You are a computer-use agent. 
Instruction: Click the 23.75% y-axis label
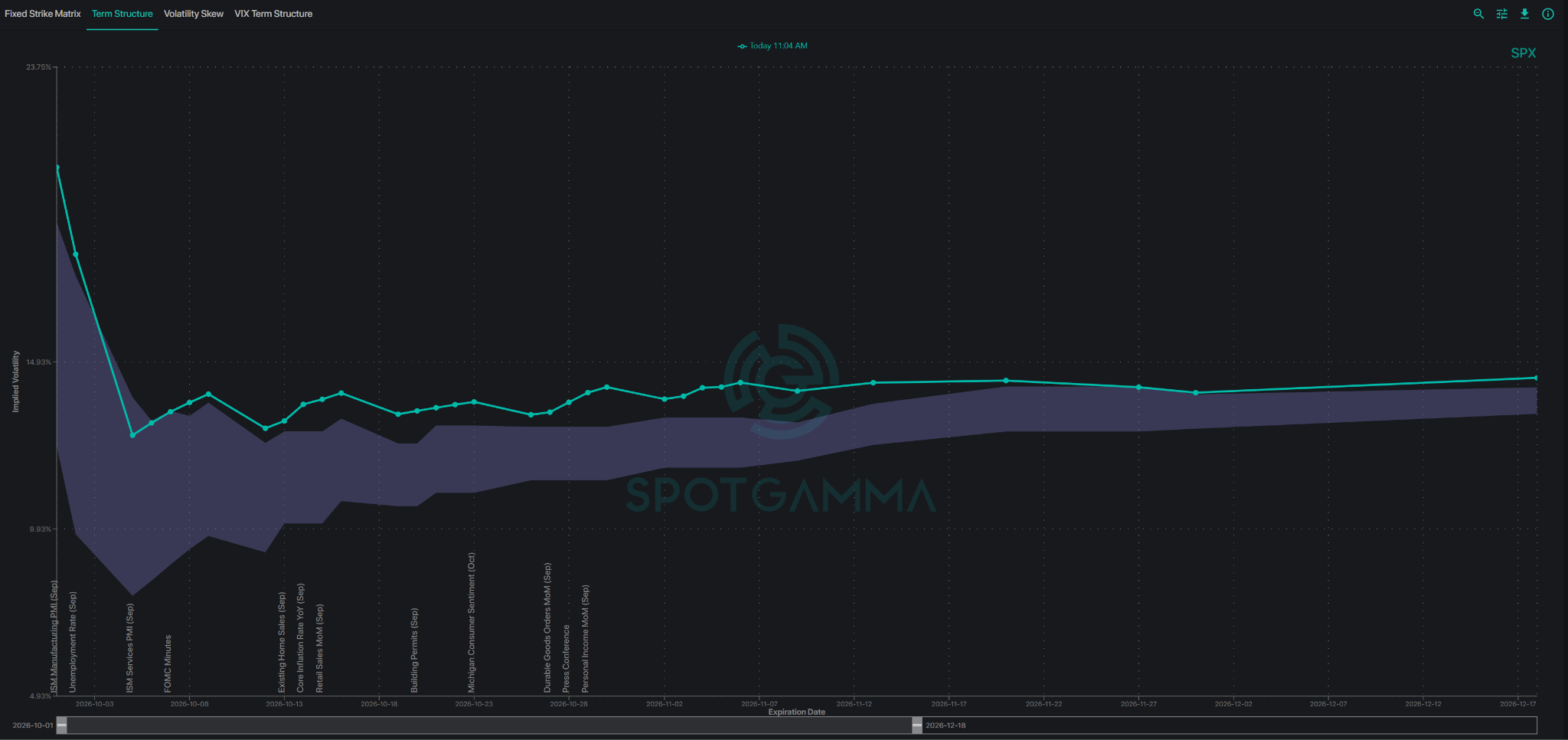tap(38, 67)
